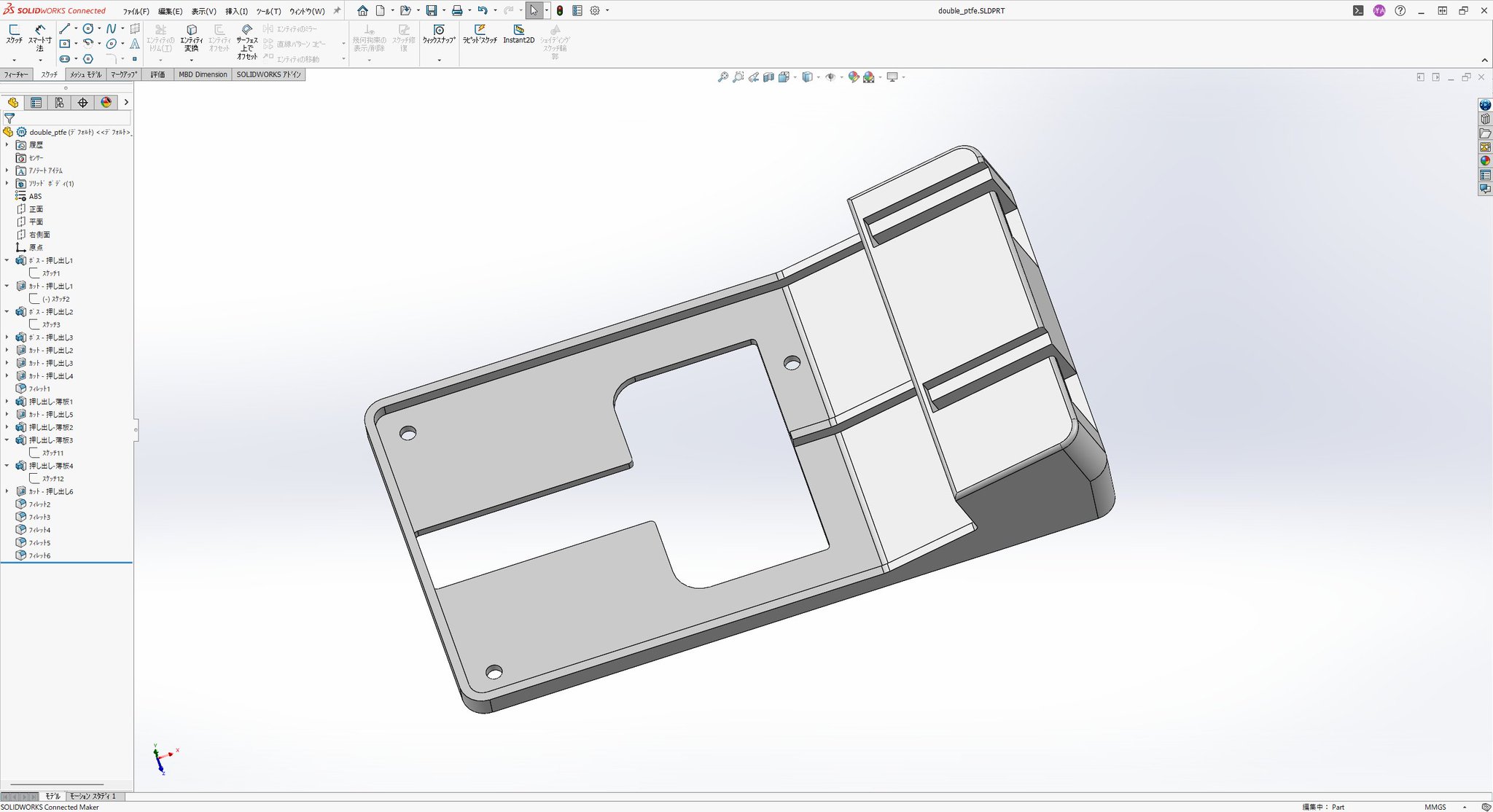
Task: Open the 挿入(I) menu
Action: coord(236,11)
